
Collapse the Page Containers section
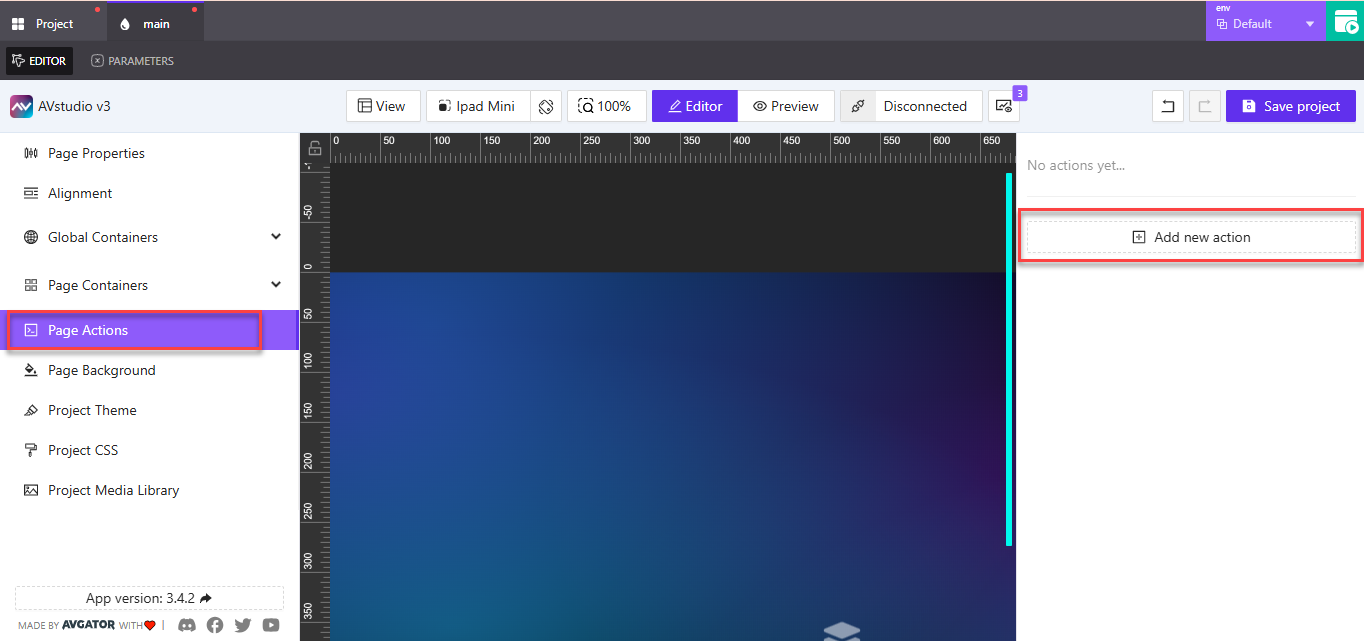point(275,284)
